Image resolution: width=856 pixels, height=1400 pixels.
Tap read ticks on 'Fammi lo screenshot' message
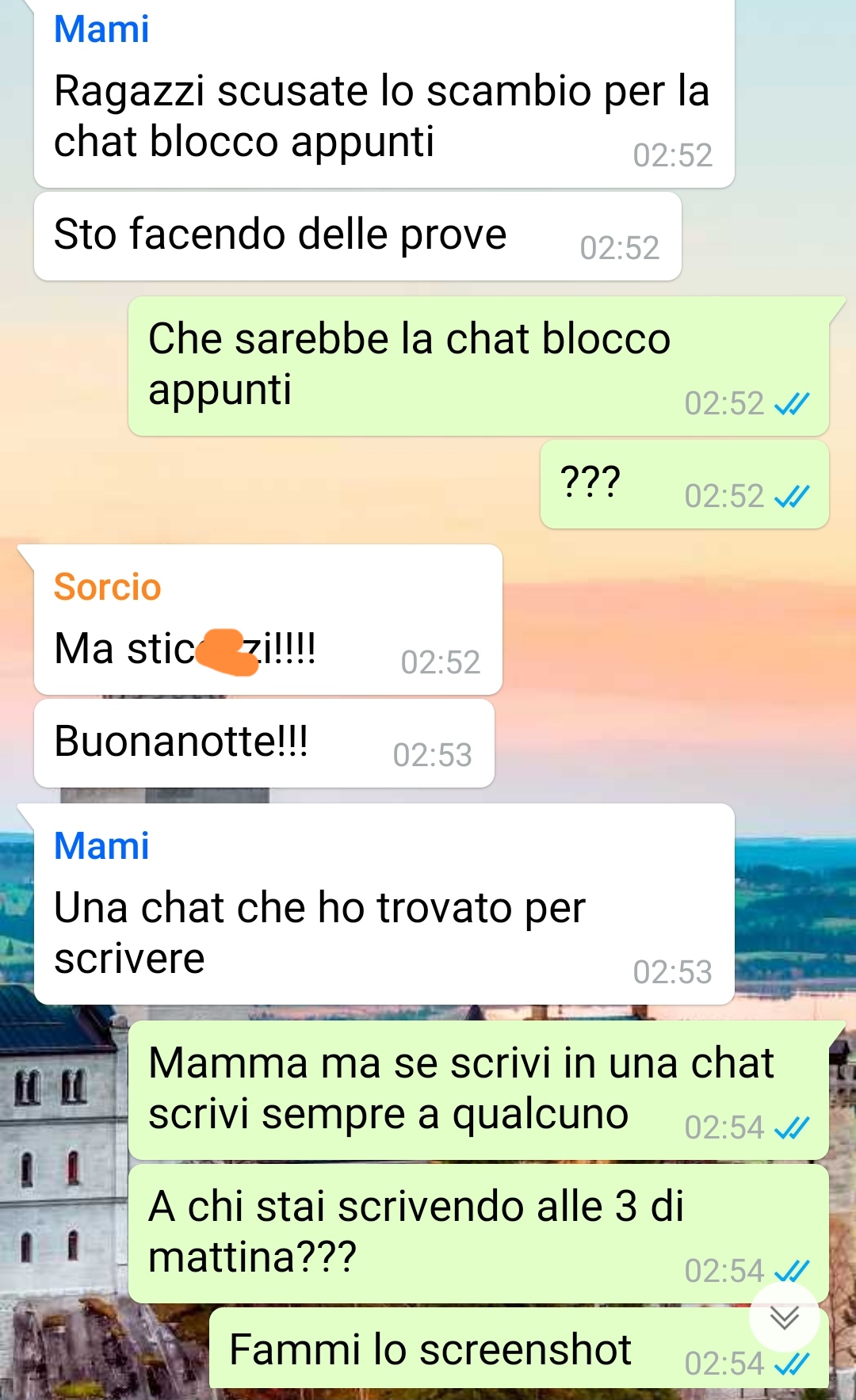coord(792,1364)
